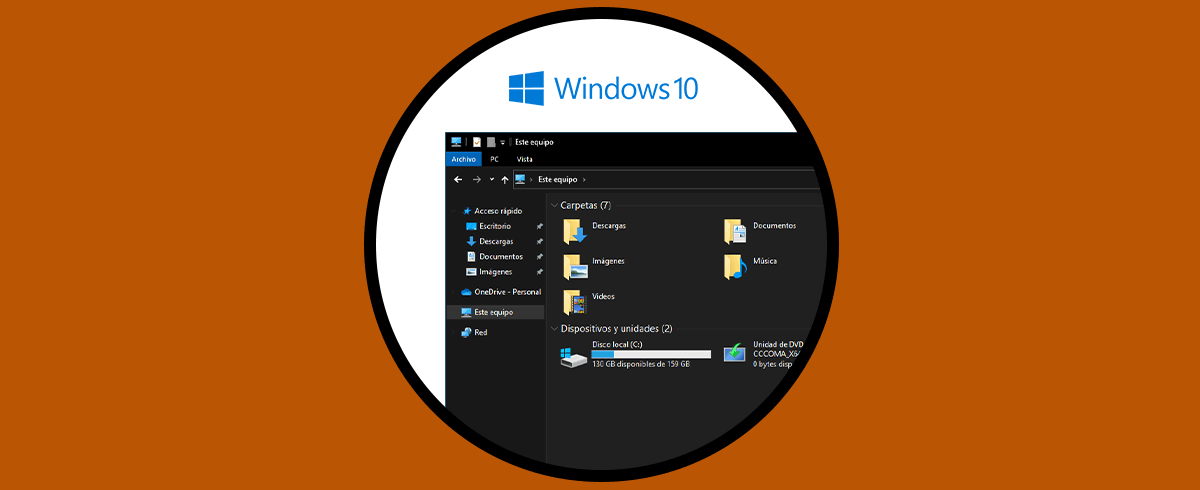Select Acceso rápido in navigation pane
The image size is (1200, 490).
[498, 211]
